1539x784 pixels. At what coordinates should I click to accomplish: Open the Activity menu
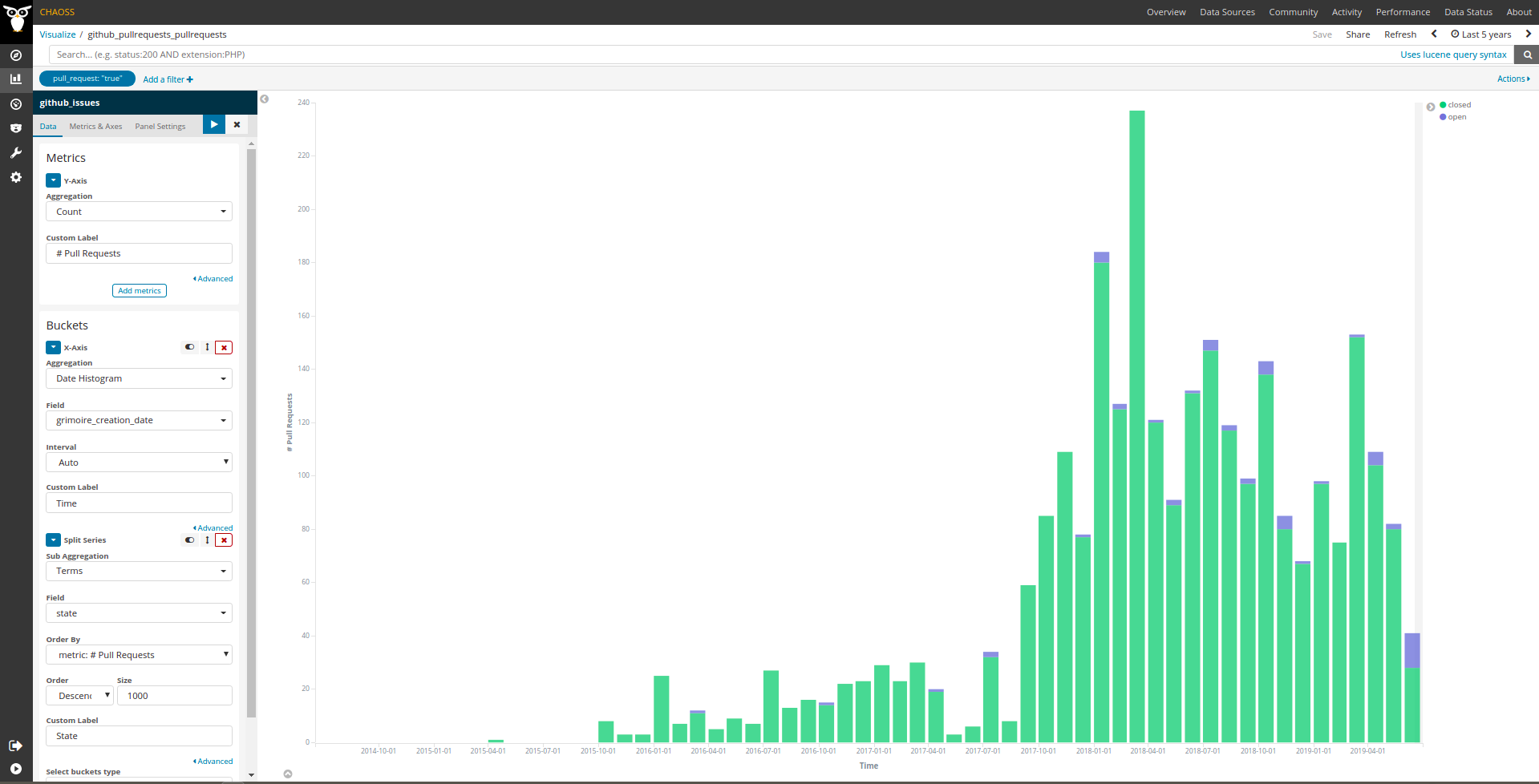(x=1347, y=12)
